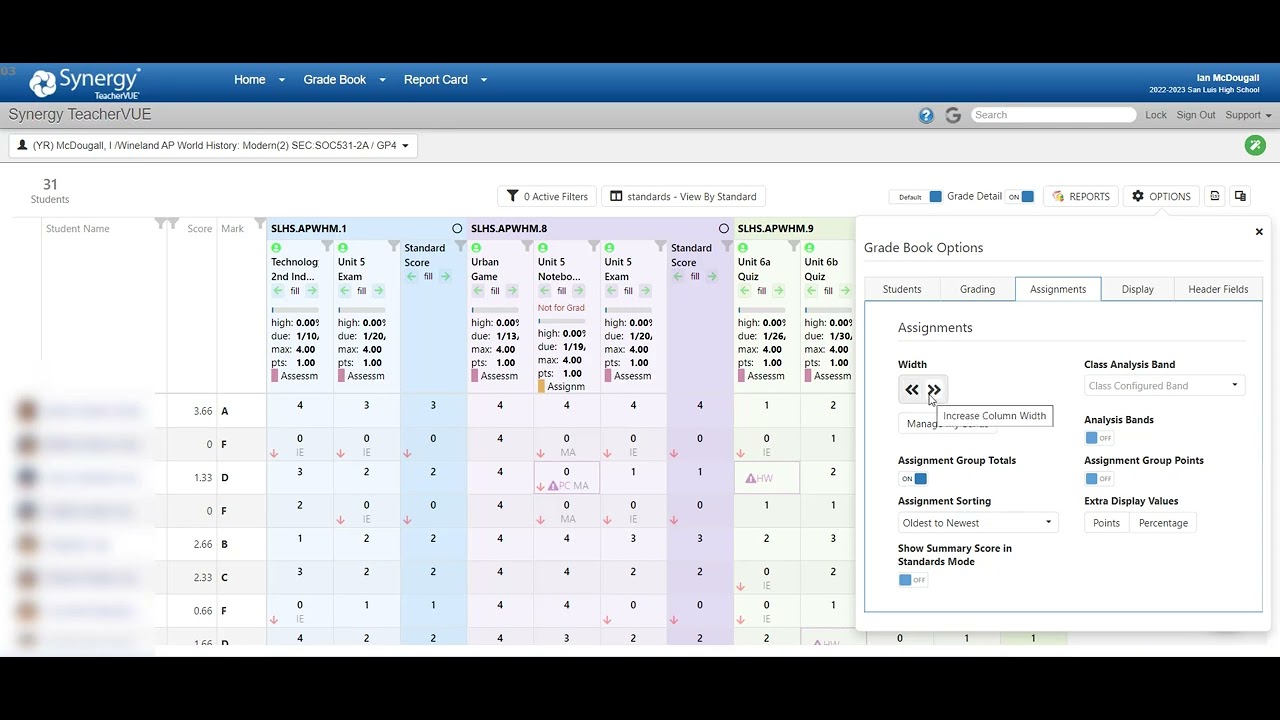1280x720 pixels.
Task: Open the Grade Book menu
Action: (335, 80)
